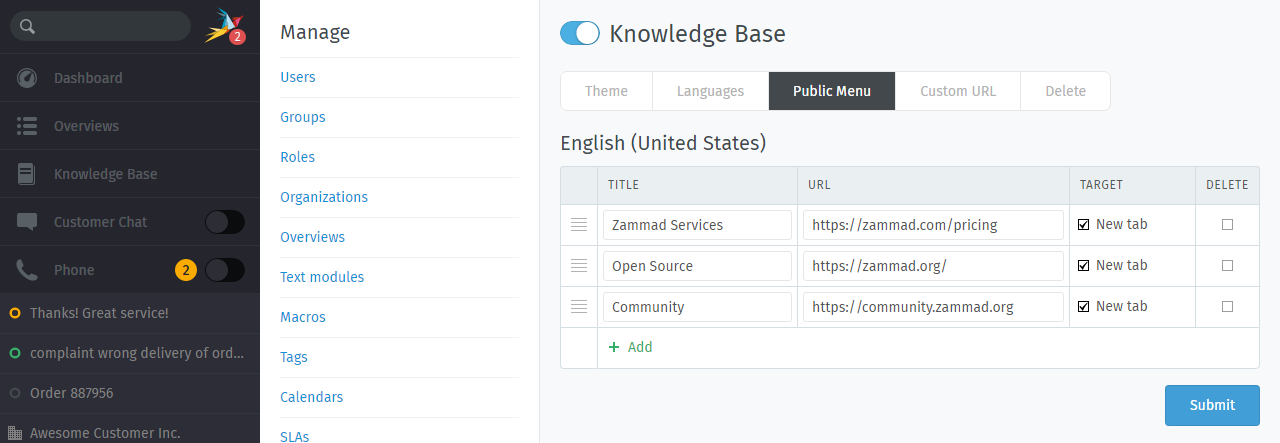This screenshot has height=443, width=1280.
Task: Open Organizations management link
Action: [324, 197]
